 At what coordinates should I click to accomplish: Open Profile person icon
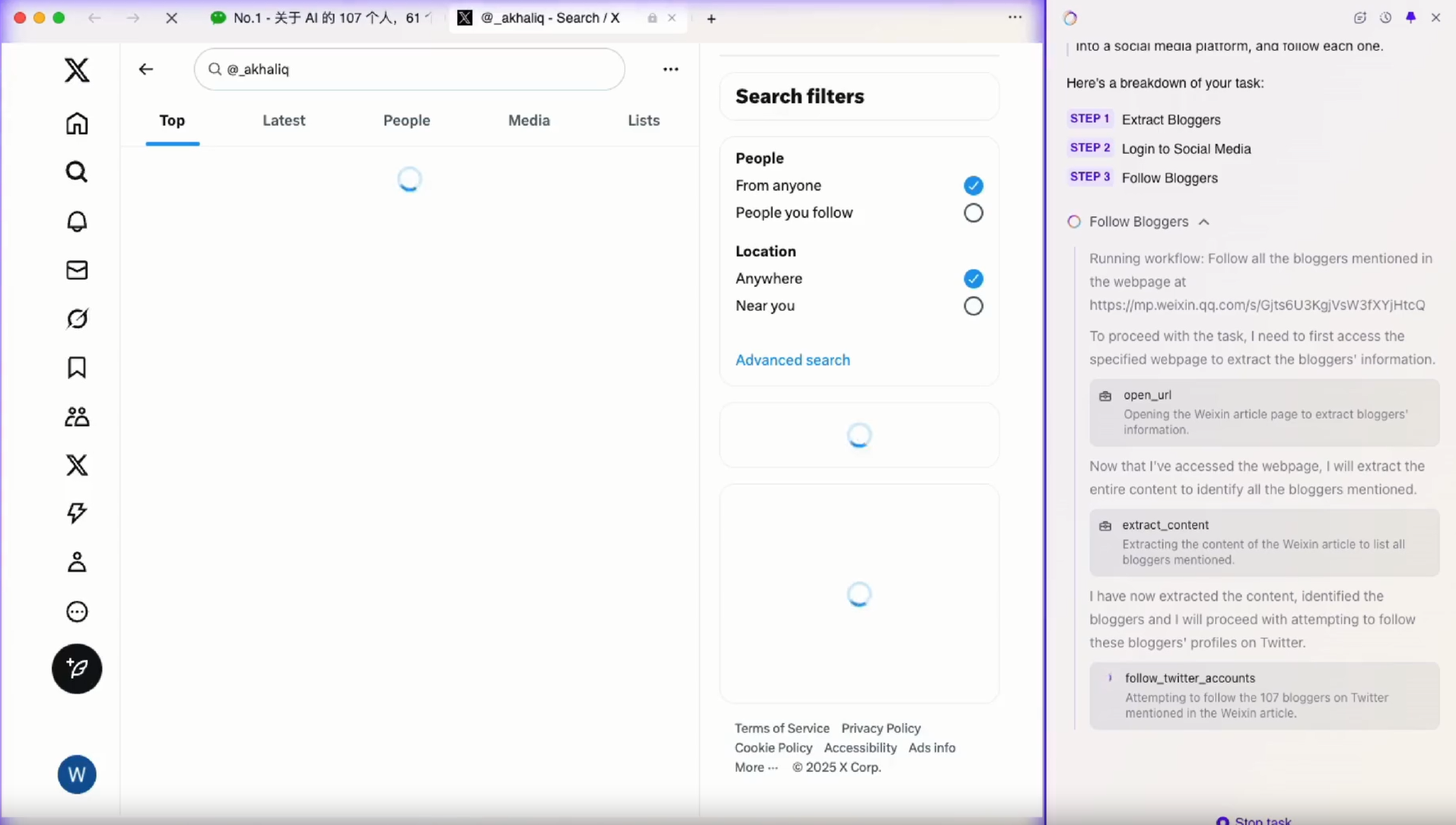click(76, 562)
